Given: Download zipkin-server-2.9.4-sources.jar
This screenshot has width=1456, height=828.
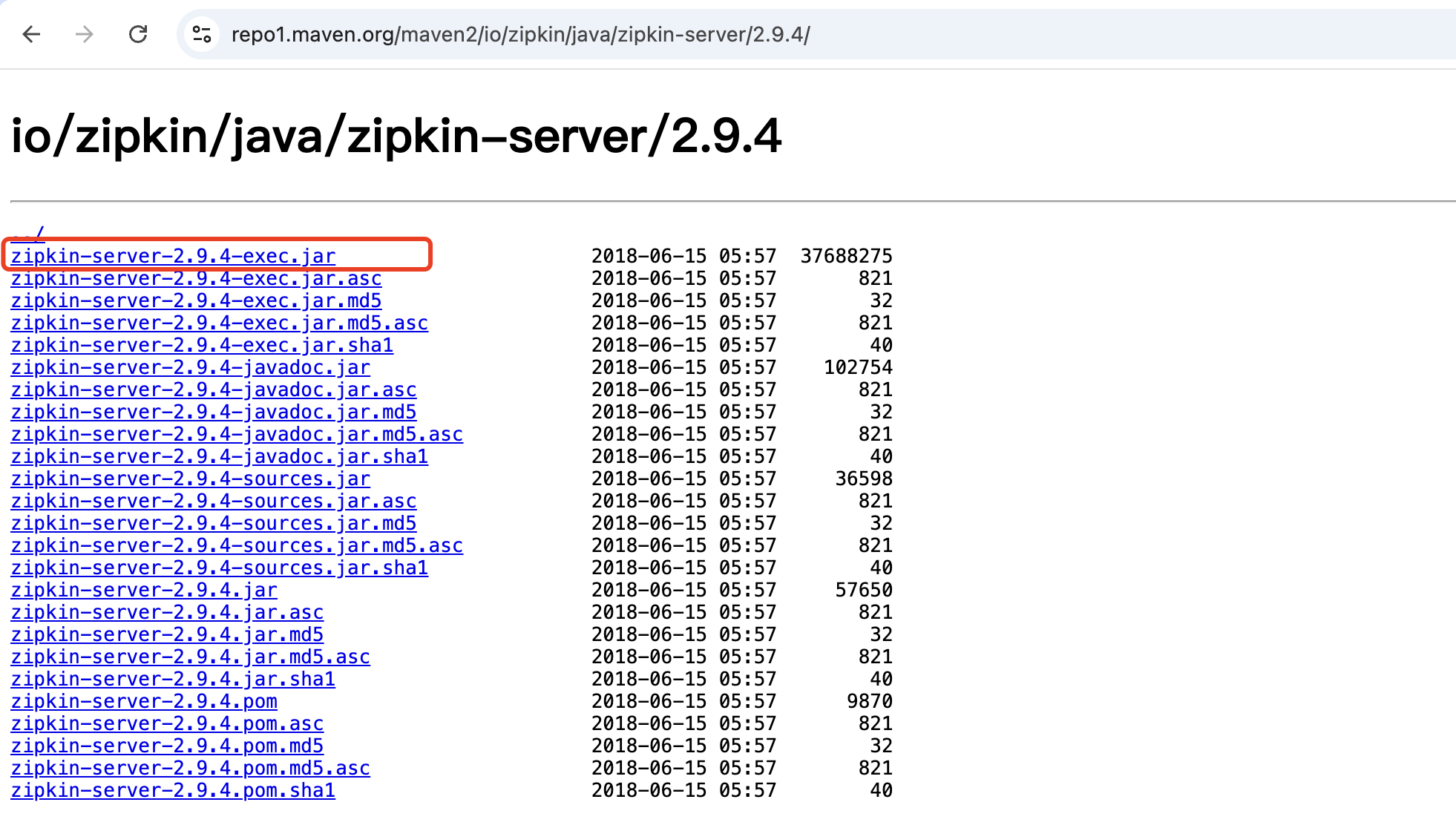Looking at the screenshot, I should tap(190, 479).
